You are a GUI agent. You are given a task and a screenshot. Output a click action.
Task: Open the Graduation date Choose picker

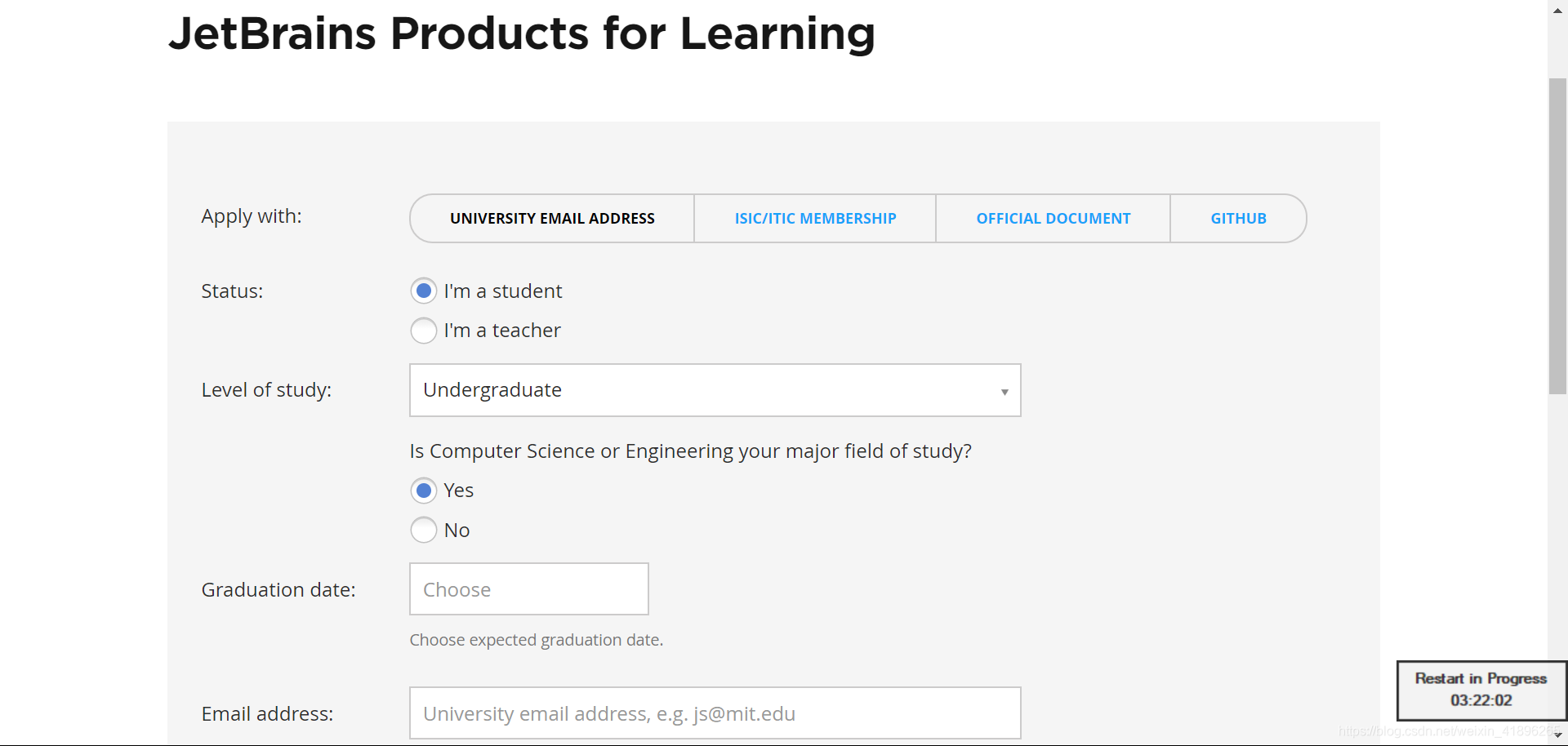[528, 589]
